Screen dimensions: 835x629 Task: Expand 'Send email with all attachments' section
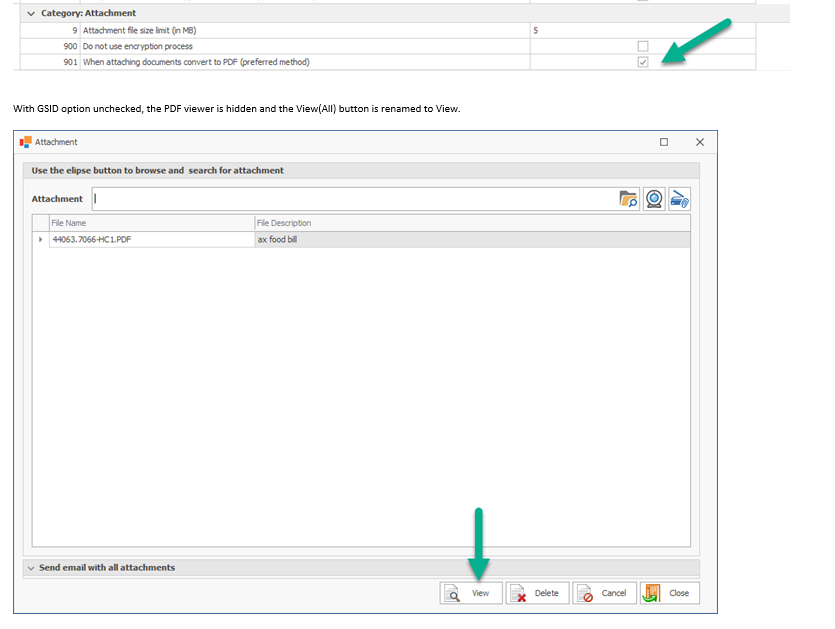[x=31, y=567]
